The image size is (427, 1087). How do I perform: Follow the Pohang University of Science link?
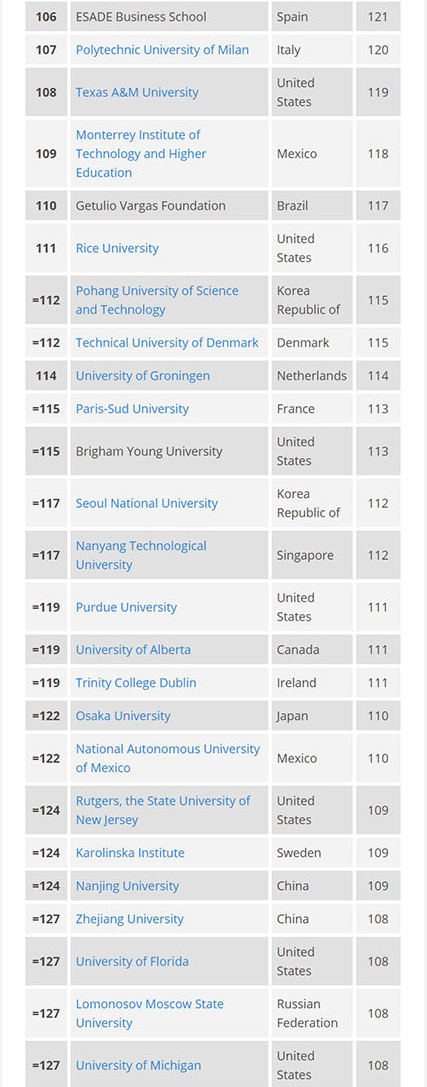[x=157, y=300]
